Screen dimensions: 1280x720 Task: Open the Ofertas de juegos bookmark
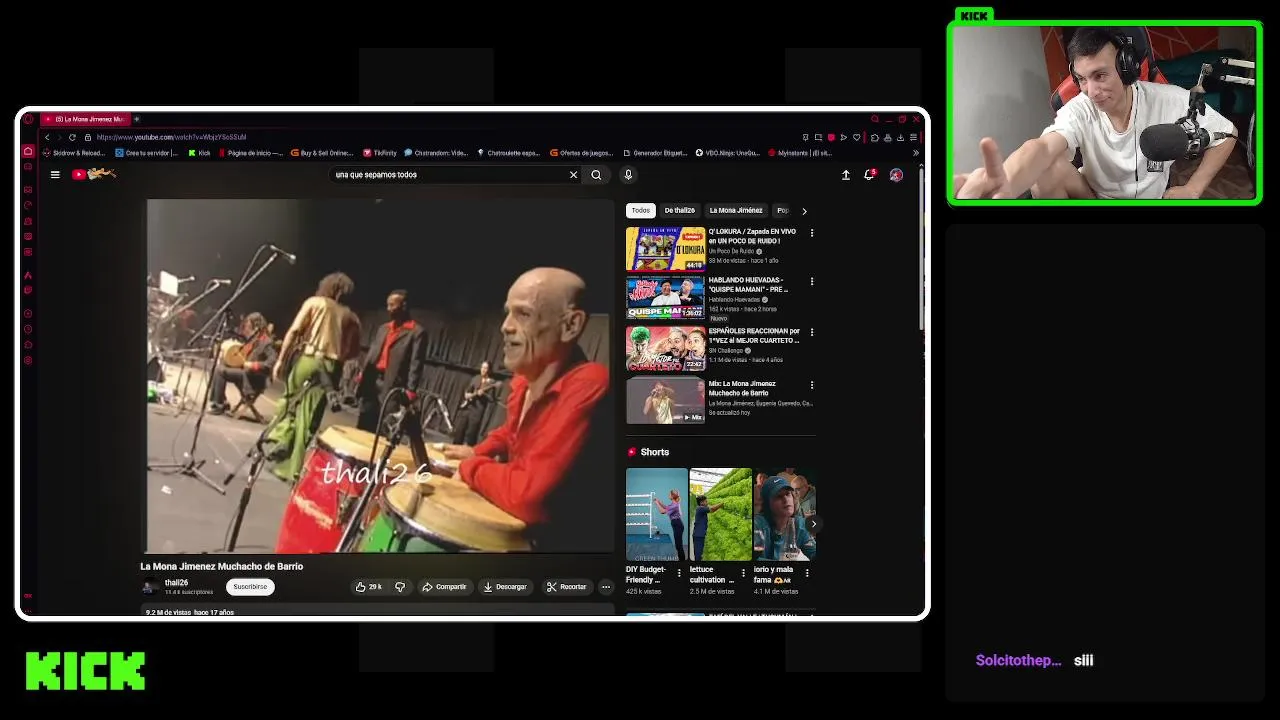(581, 153)
